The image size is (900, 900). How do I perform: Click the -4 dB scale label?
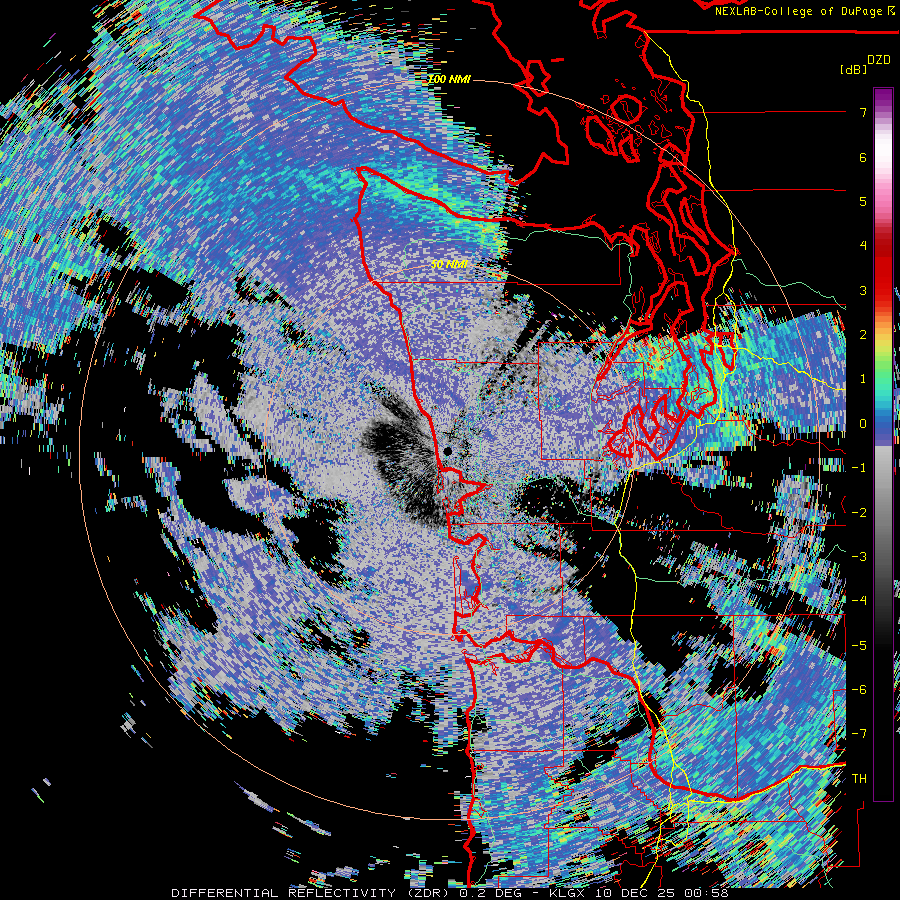point(859,601)
